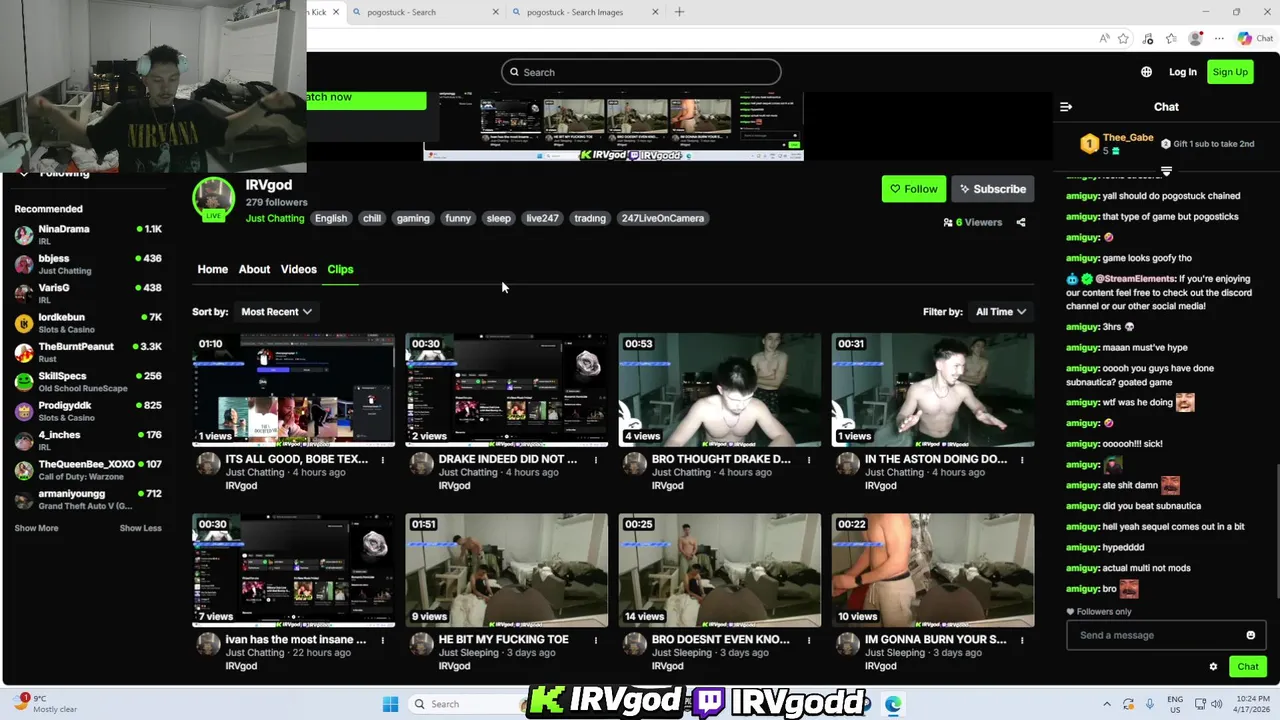
Task: Share the IRVgod channel via share icon
Action: (1021, 222)
